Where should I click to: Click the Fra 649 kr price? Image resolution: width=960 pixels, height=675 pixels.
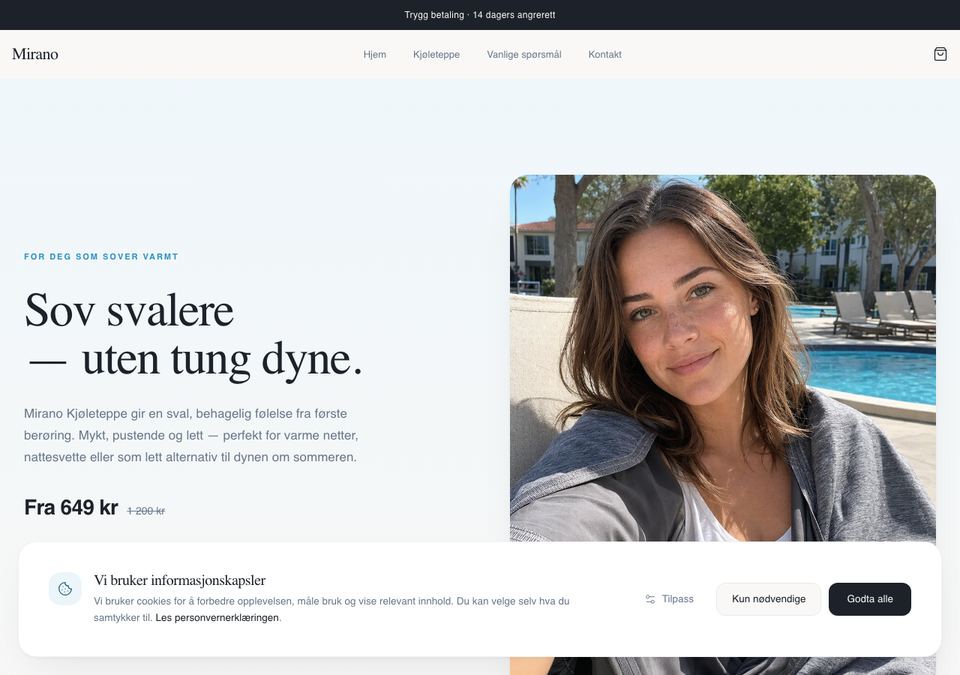pos(71,508)
